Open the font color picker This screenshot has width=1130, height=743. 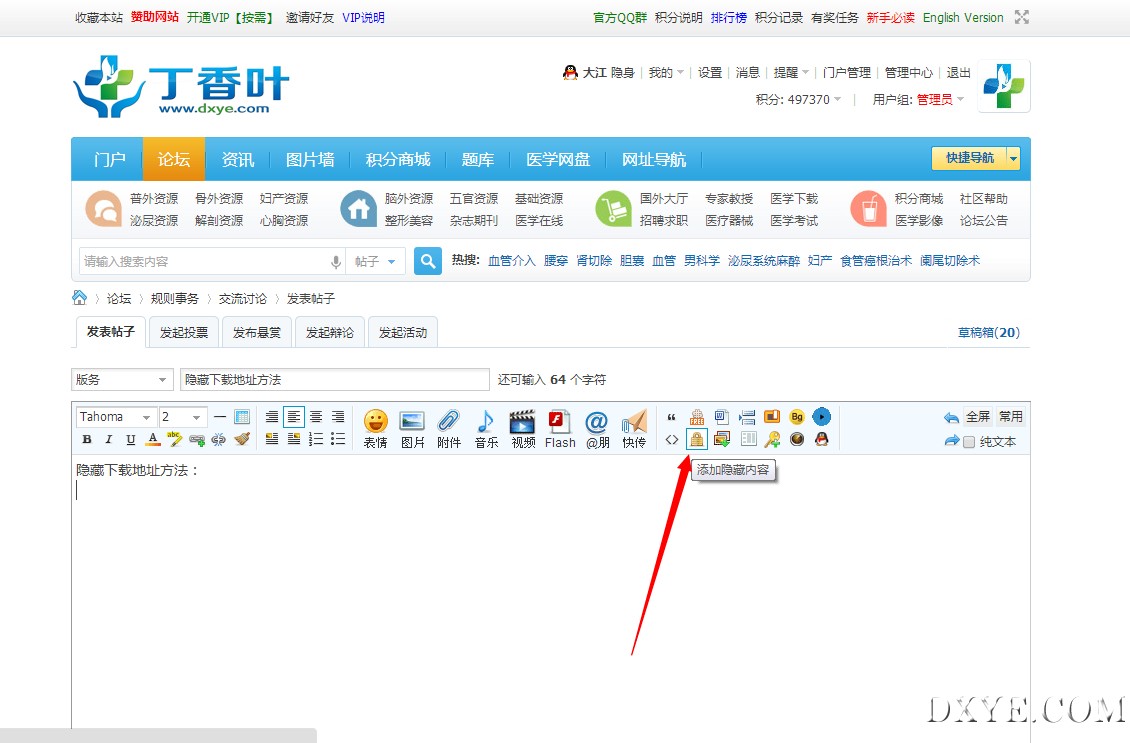coord(153,440)
